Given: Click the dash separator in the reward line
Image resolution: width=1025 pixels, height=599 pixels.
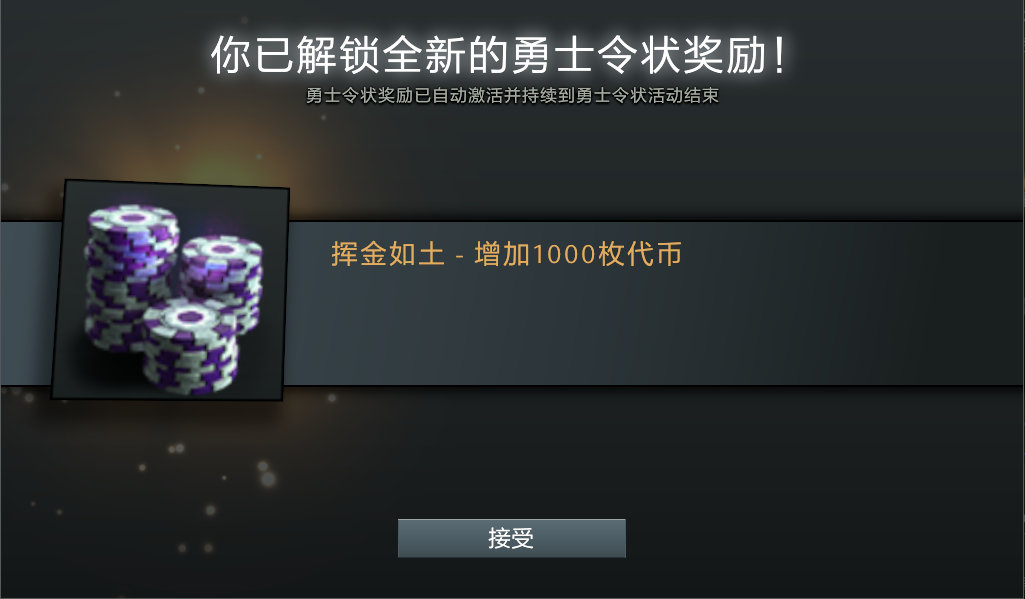Looking at the screenshot, I should coord(460,255).
